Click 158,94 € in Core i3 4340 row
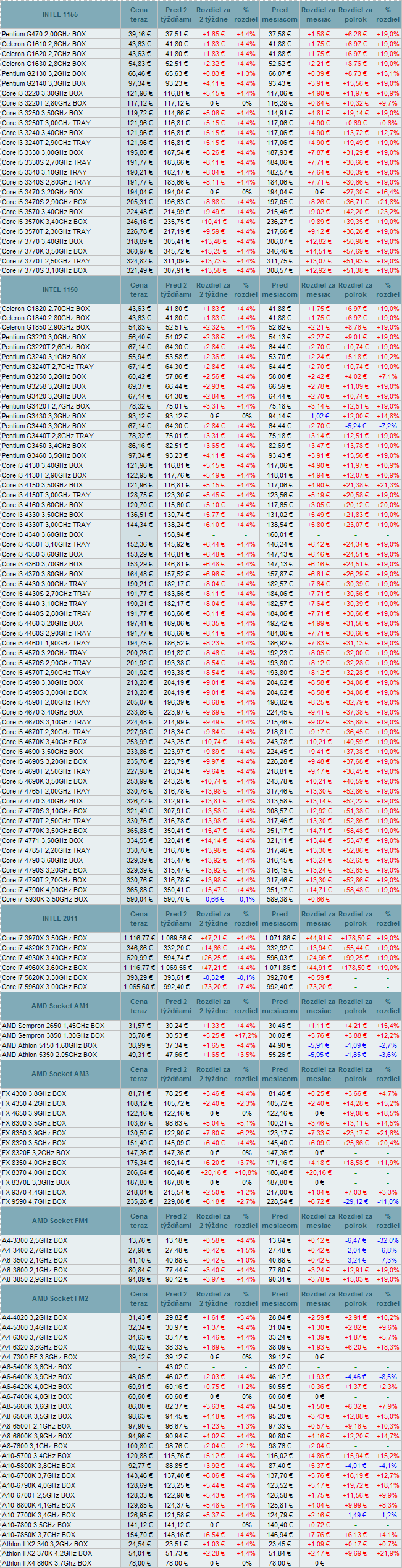 [x=176, y=534]
